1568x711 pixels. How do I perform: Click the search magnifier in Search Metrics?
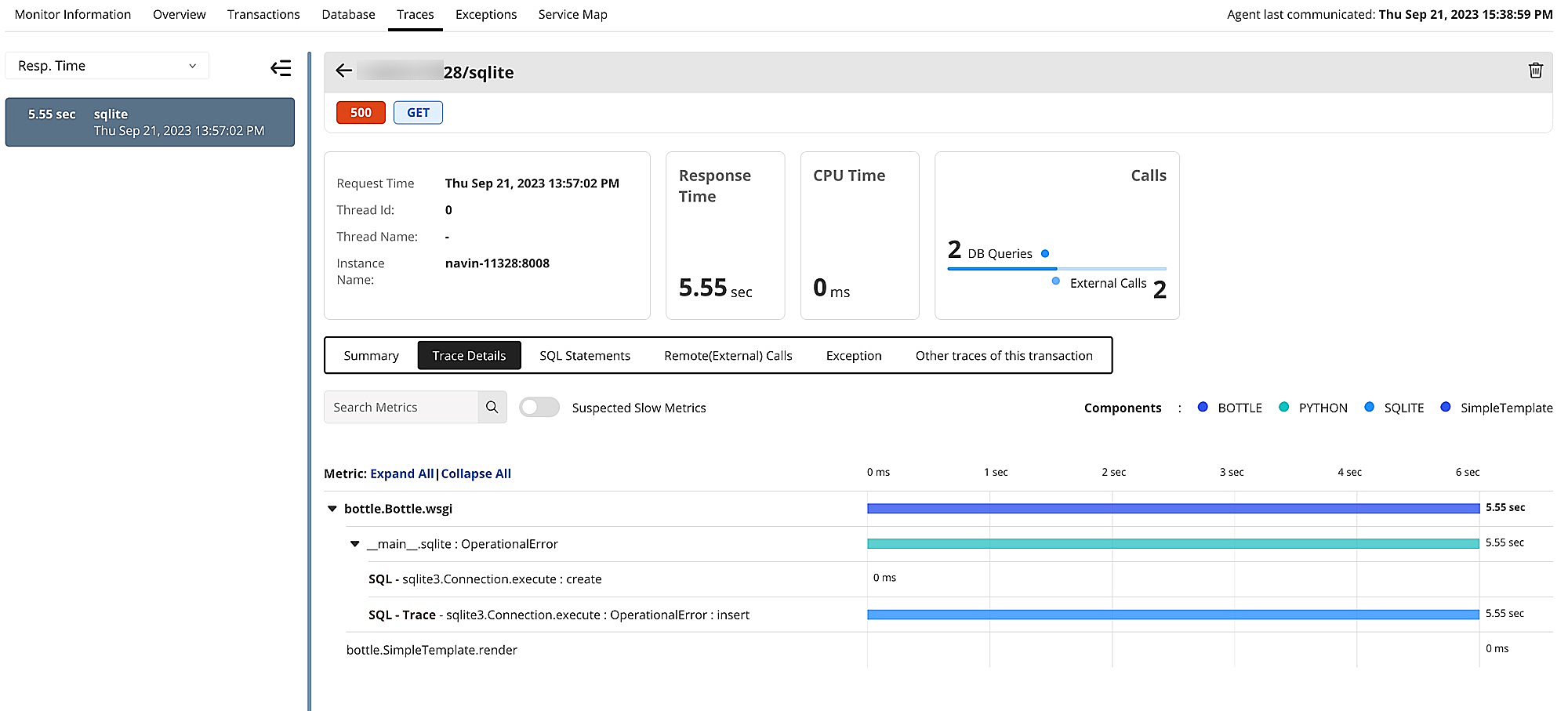492,407
